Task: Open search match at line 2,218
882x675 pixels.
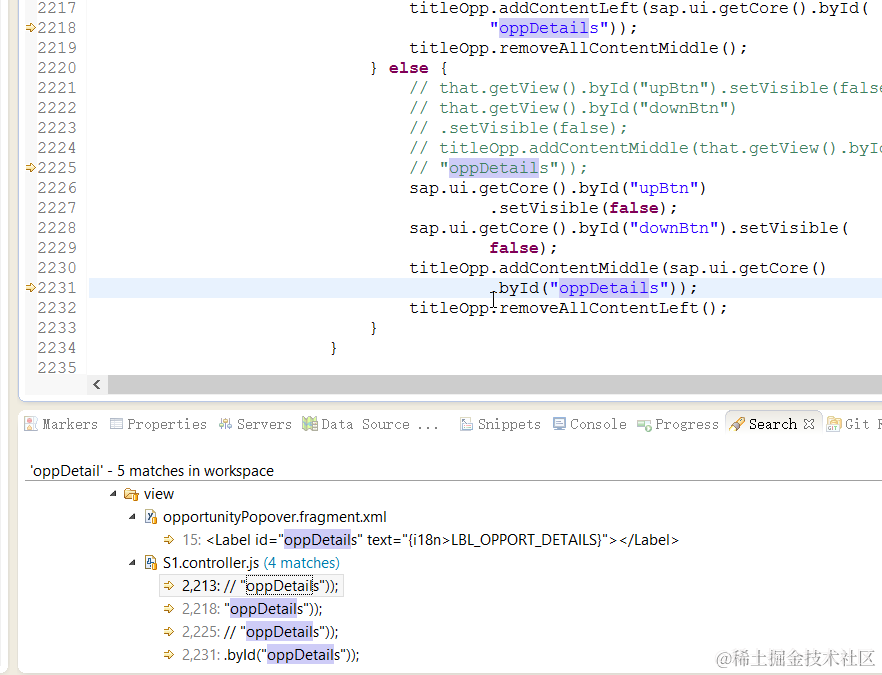Action: 252,609
